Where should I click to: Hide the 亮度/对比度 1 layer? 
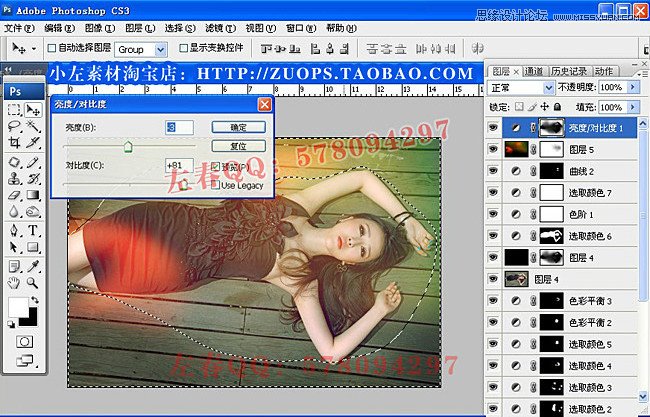[x=493, y=127]
